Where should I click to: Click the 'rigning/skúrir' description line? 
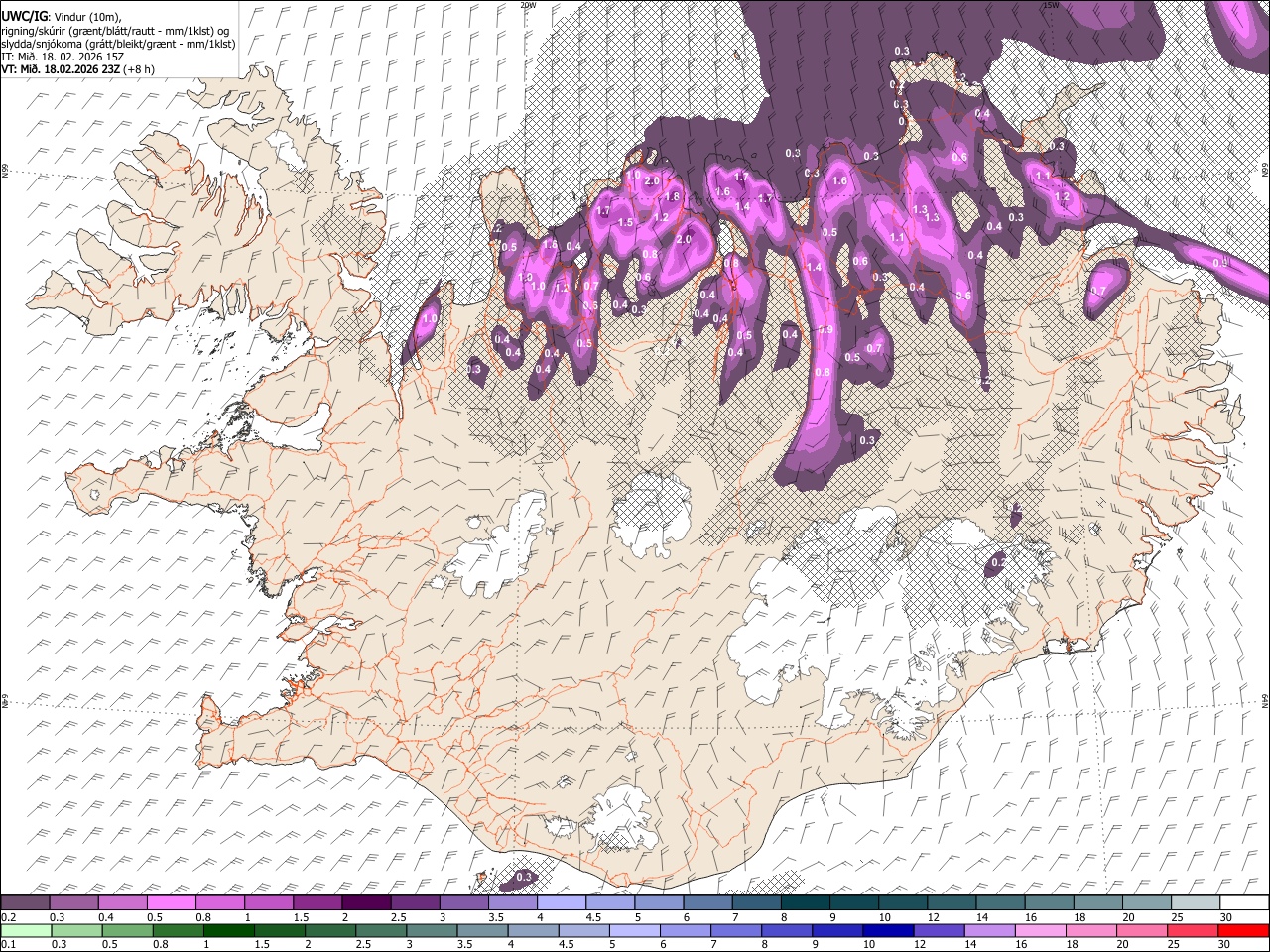116,31
